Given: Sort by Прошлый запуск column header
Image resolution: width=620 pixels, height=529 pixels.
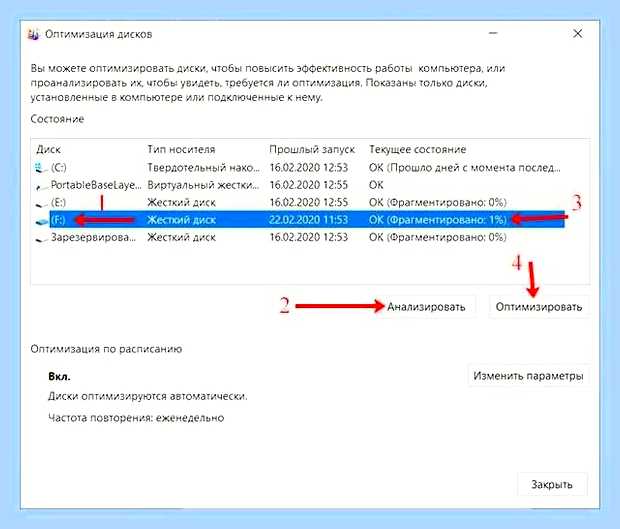Looking at the screenshot, I should pyautogui.click(x=312, y=149).
